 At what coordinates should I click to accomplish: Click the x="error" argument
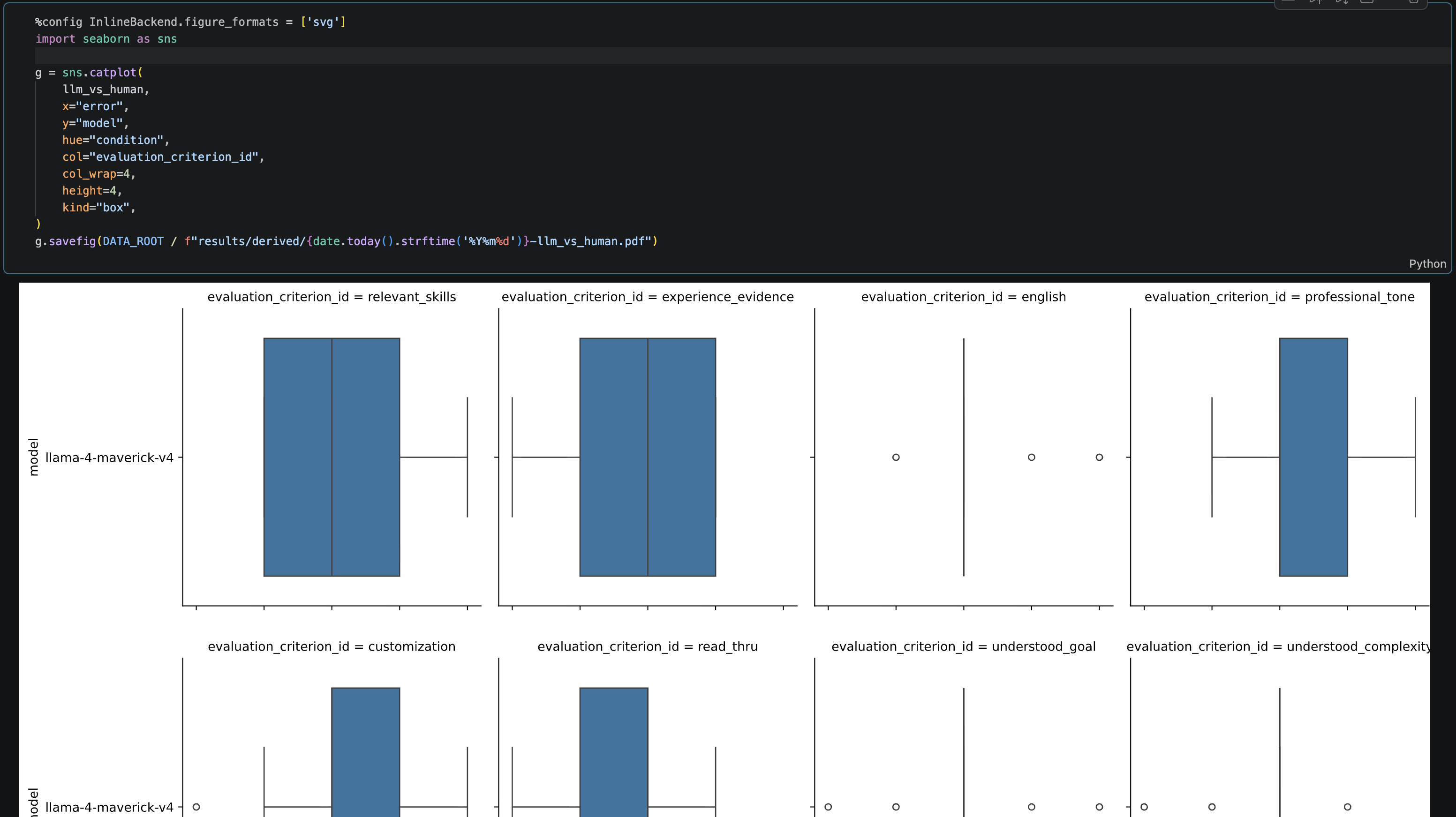(x=96, y=106)
